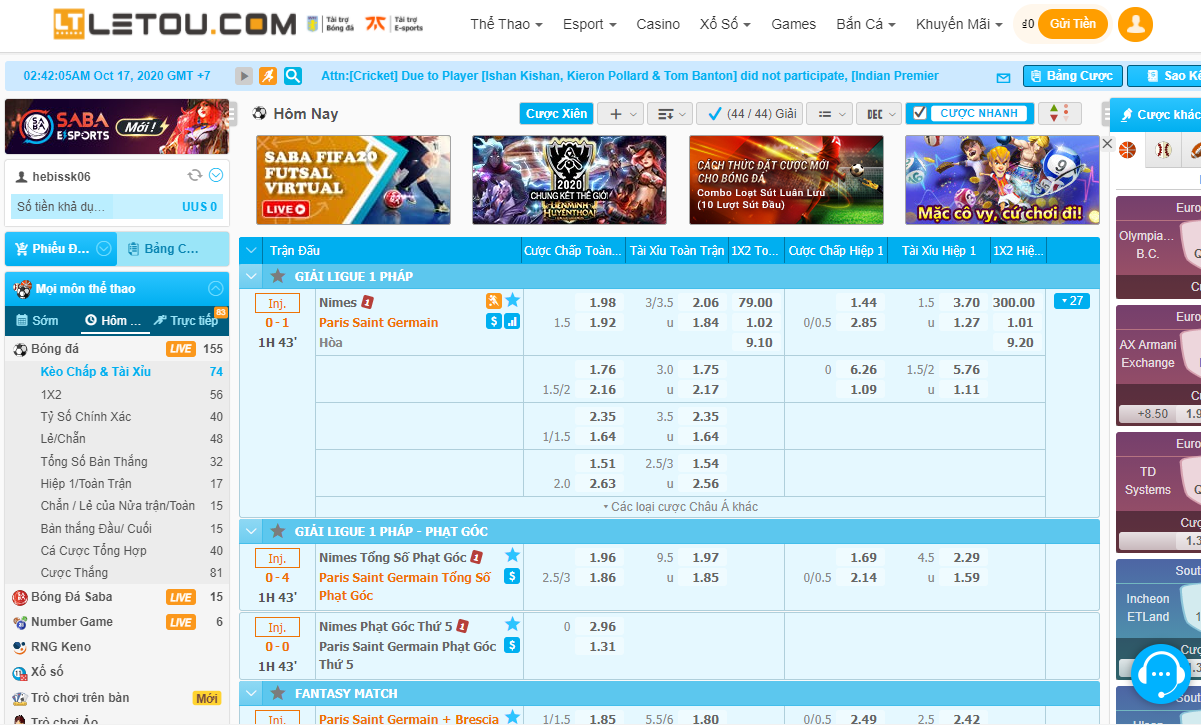The image size is (1201, 725).
Task: Refresh the balance for hebissk06
Action: pyautogui.click(x=195, y=176)
